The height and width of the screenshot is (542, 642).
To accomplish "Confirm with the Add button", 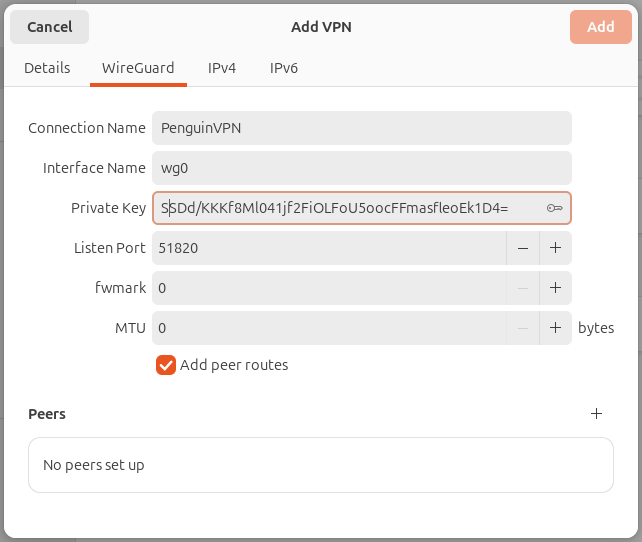I will [x=601, y=27].
